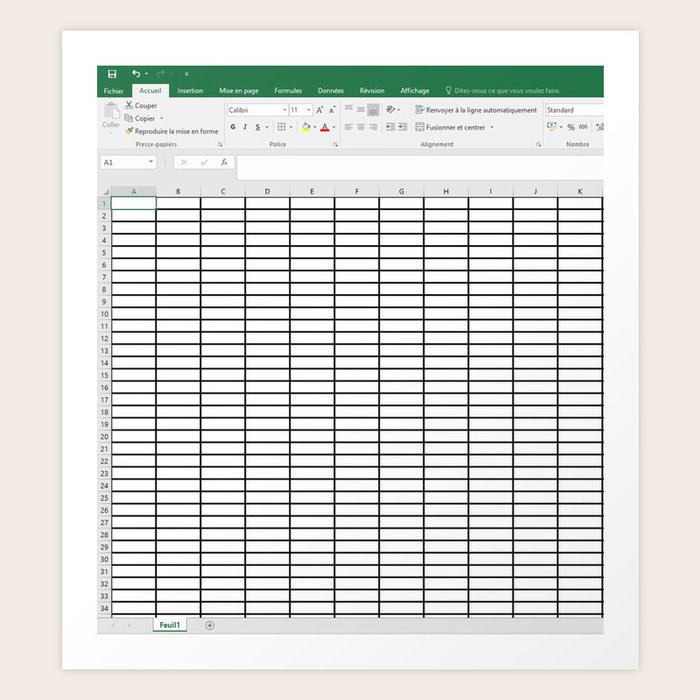The image size is (700, 700).
Task: Expand the Fusionner et centrer dropdown arrow
Action: coord(492,127)
